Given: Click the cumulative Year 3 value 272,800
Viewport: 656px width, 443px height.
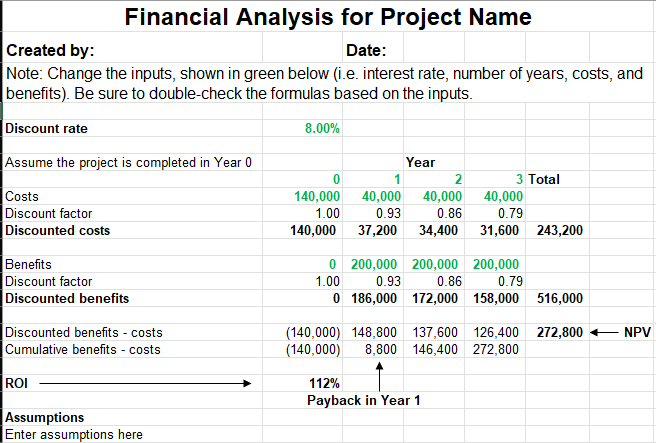Looking at the screenshot, I should point(496,350).
